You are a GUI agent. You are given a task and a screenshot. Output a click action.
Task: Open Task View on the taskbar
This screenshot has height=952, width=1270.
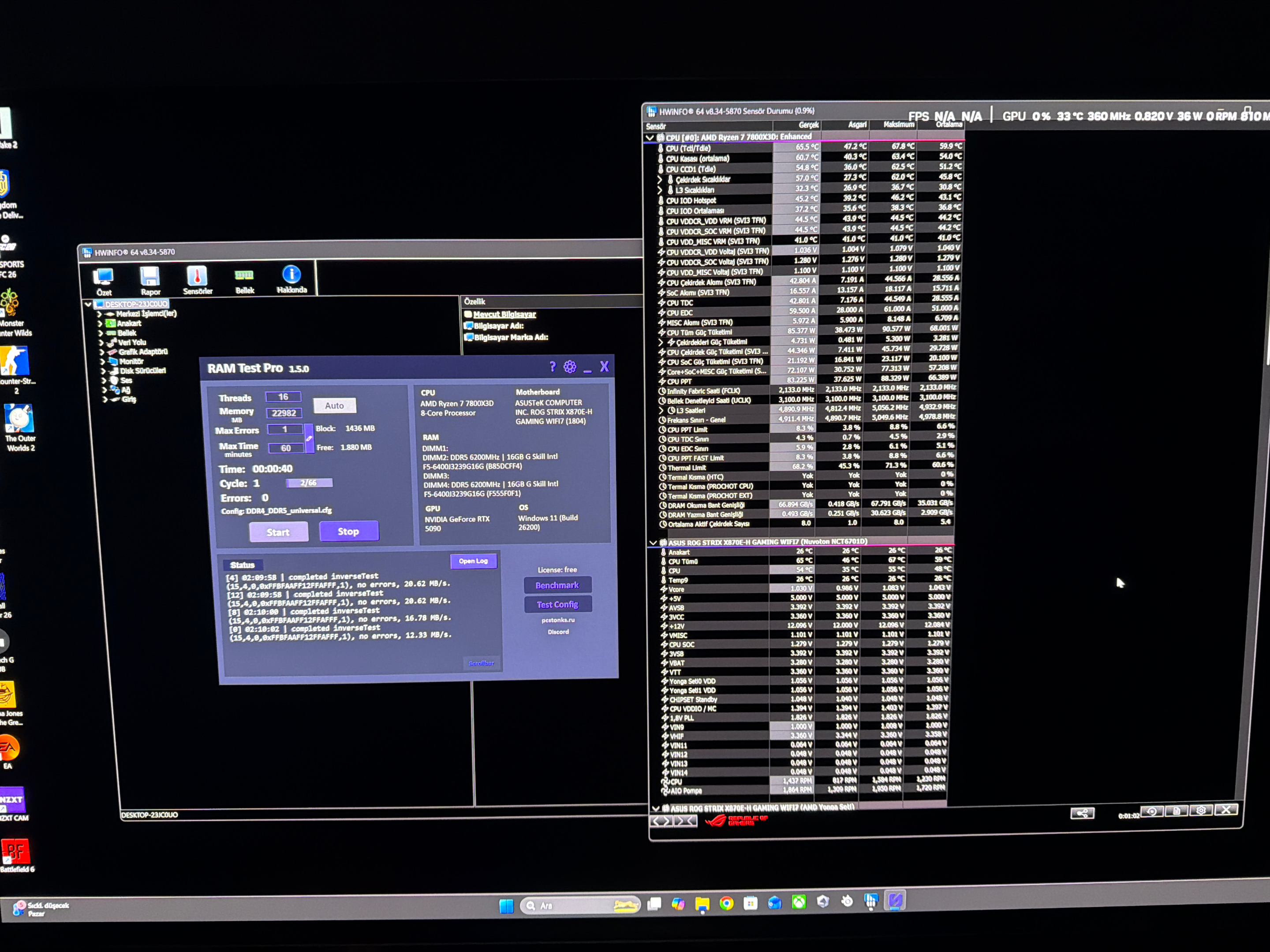(x=654, y=904)
